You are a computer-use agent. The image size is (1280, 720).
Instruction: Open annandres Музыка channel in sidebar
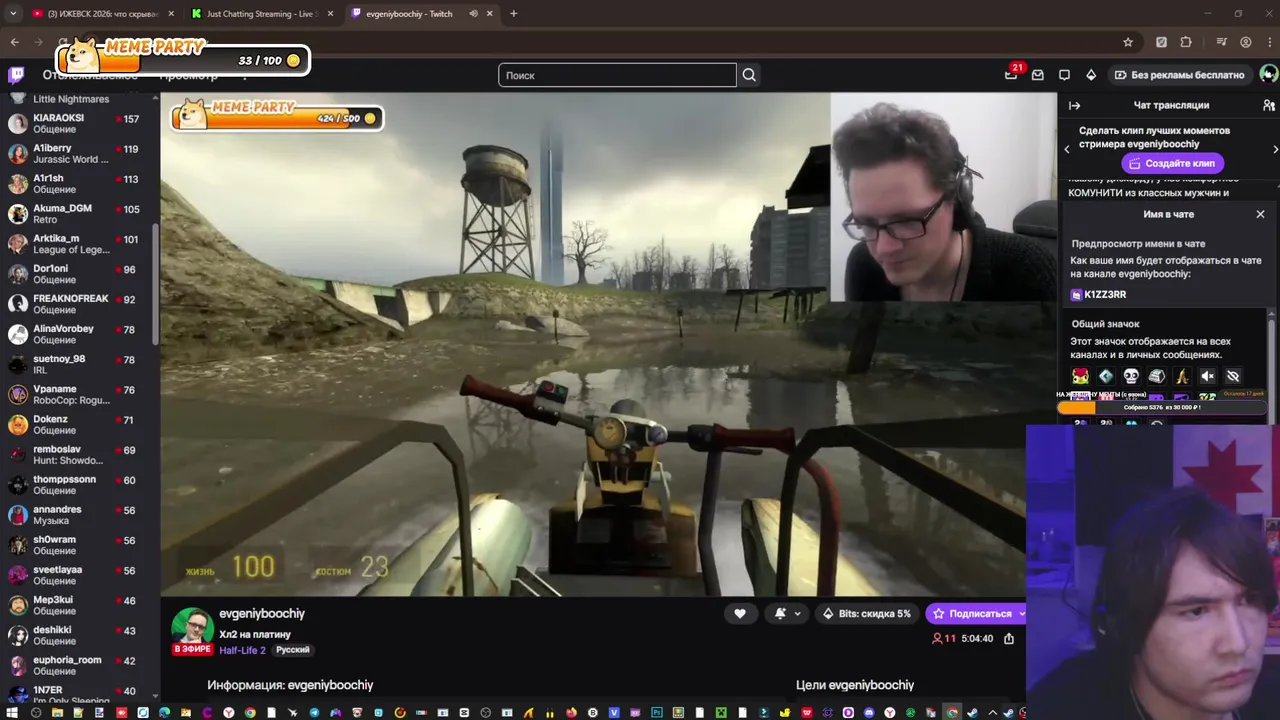[x=79, y=515]
